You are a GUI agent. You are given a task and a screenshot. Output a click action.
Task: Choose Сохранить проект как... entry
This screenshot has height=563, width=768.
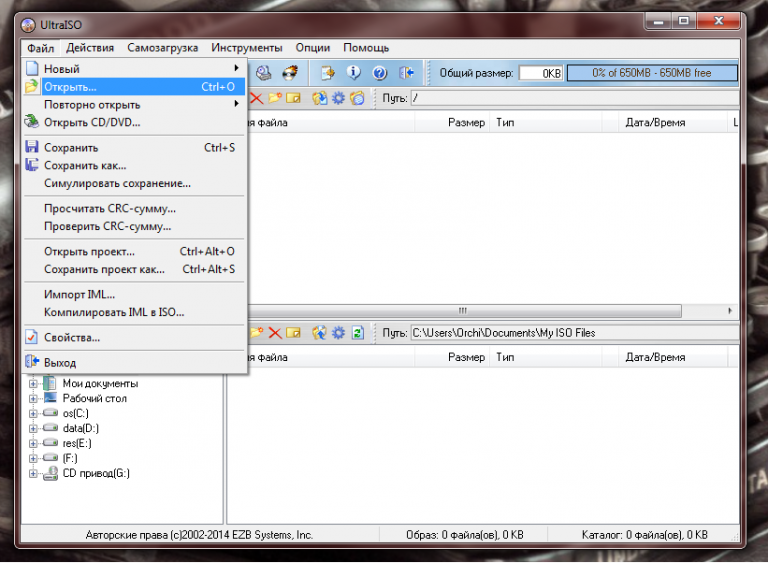click(134, 269)
